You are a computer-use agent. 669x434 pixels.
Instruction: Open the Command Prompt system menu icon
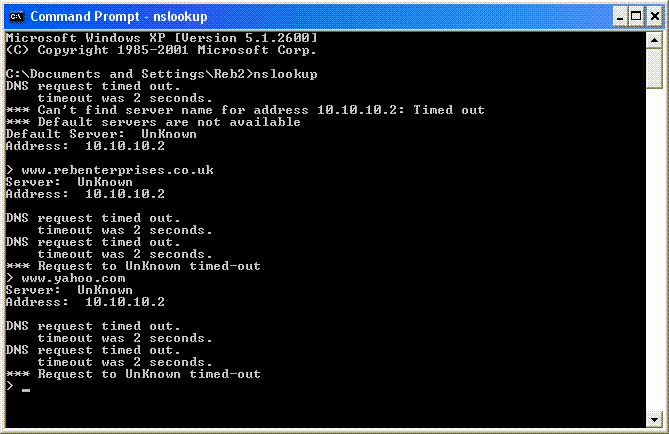pos(16,17)
